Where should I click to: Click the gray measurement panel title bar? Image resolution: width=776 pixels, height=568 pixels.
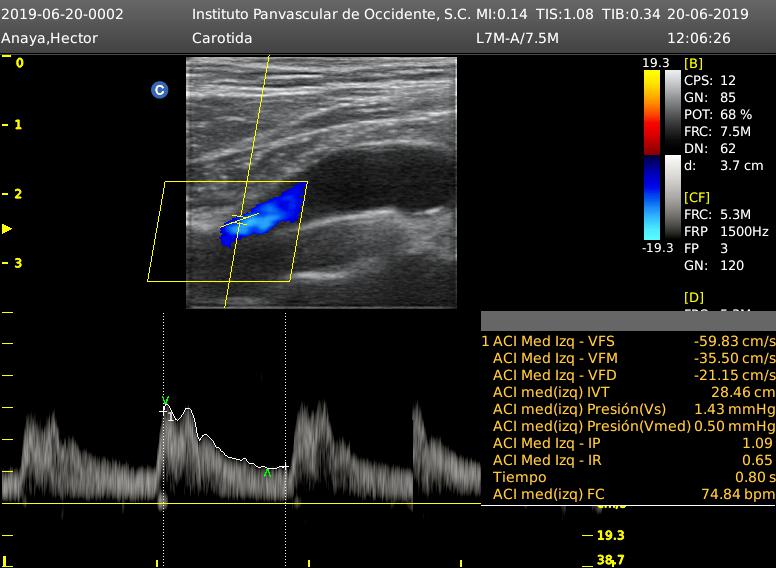tap(629, 321)
